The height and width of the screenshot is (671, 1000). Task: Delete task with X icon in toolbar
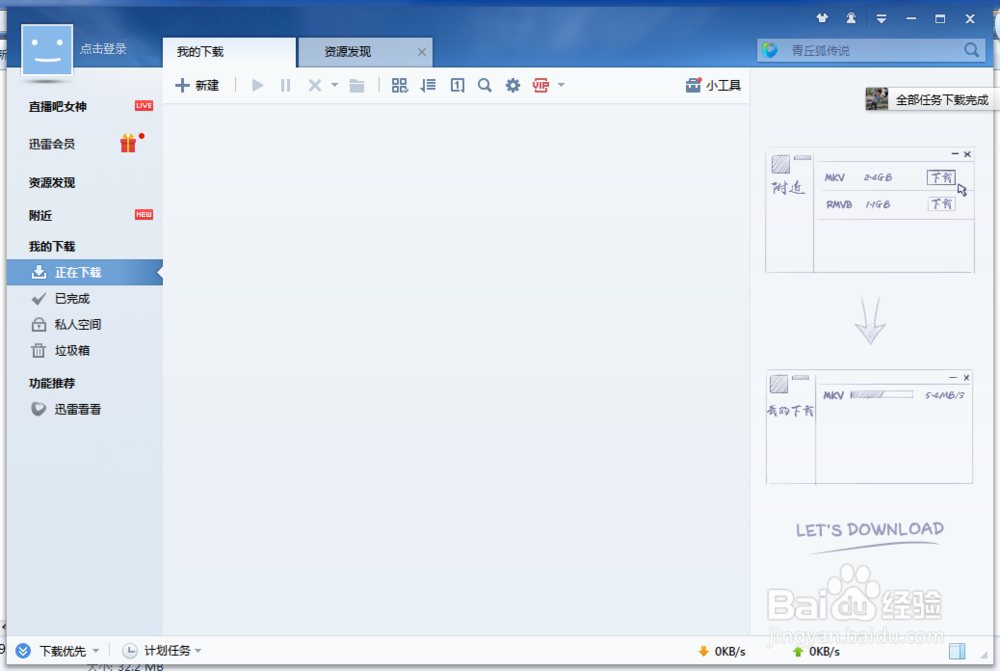point(314,85)
